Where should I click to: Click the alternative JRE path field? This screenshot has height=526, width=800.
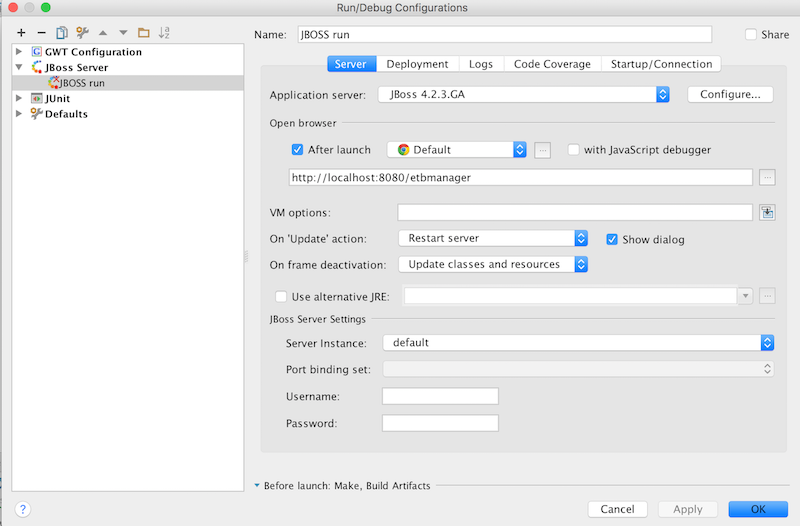(570, 296)
